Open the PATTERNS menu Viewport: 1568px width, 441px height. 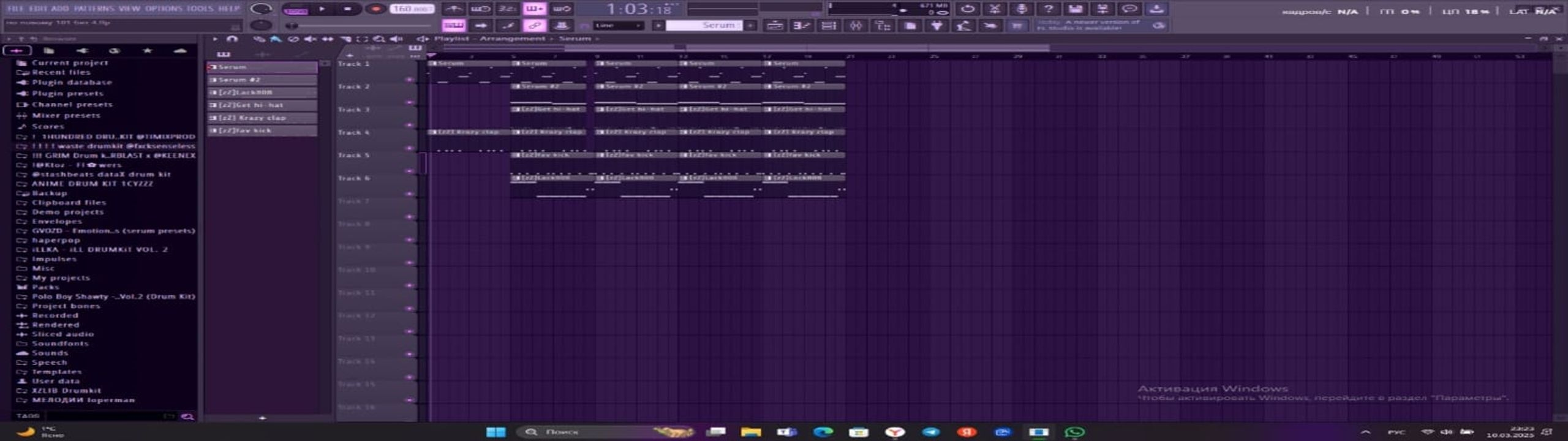pyautogui.click(x=94, y=9)
